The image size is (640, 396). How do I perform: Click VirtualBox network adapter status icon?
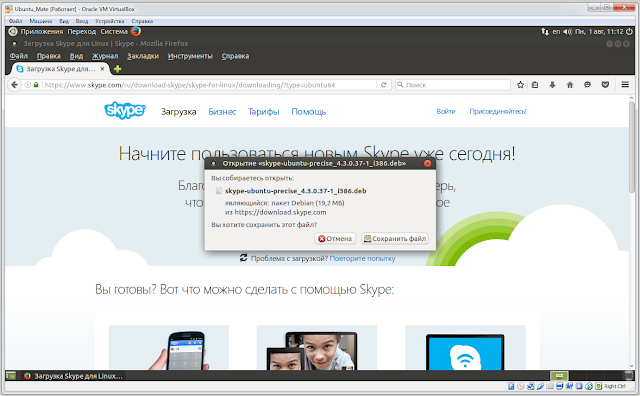530,386
